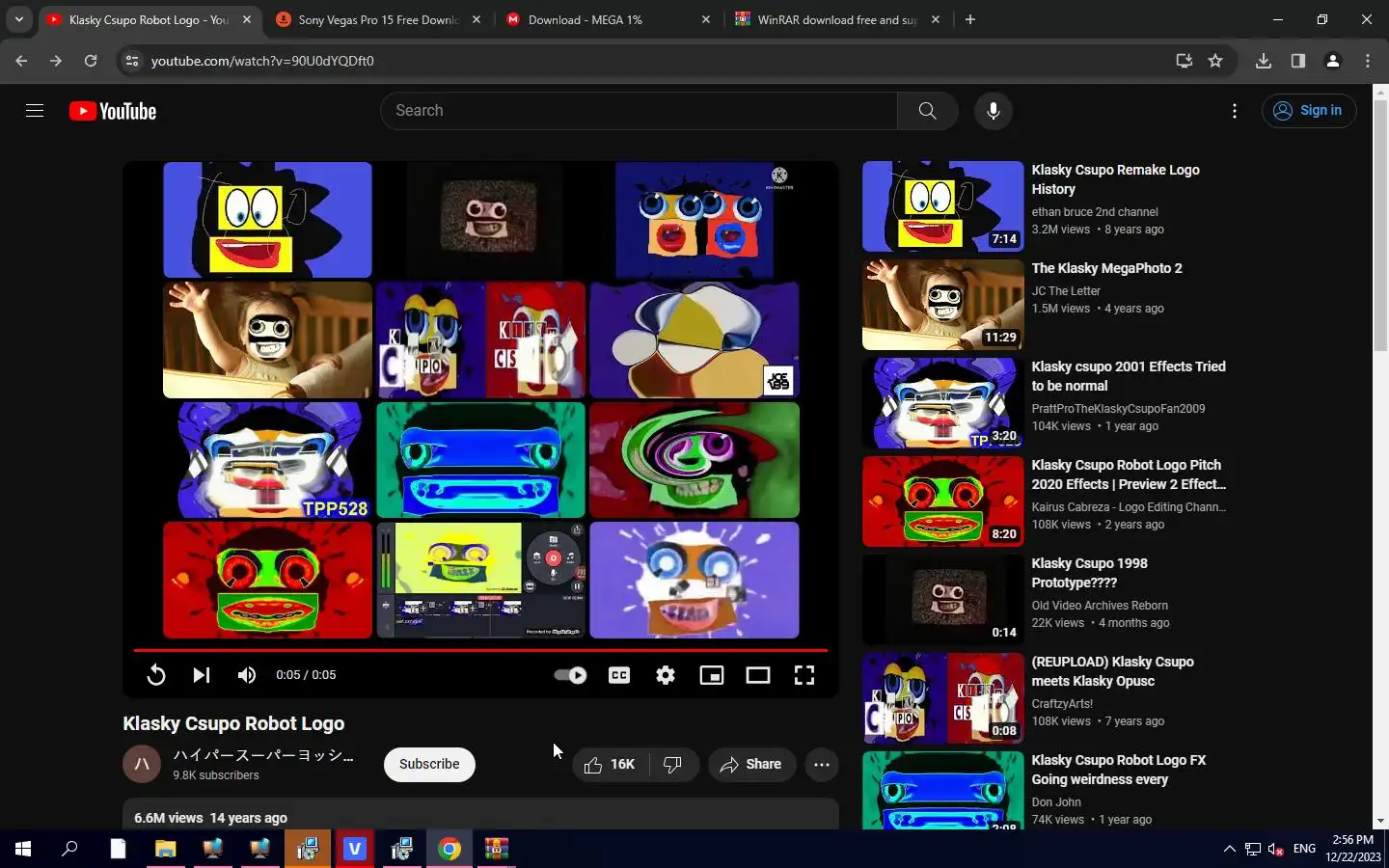The height and width of the screenshot is (868, 1389).
Task: Click the search magnifier button
Action: coord(927,111)
